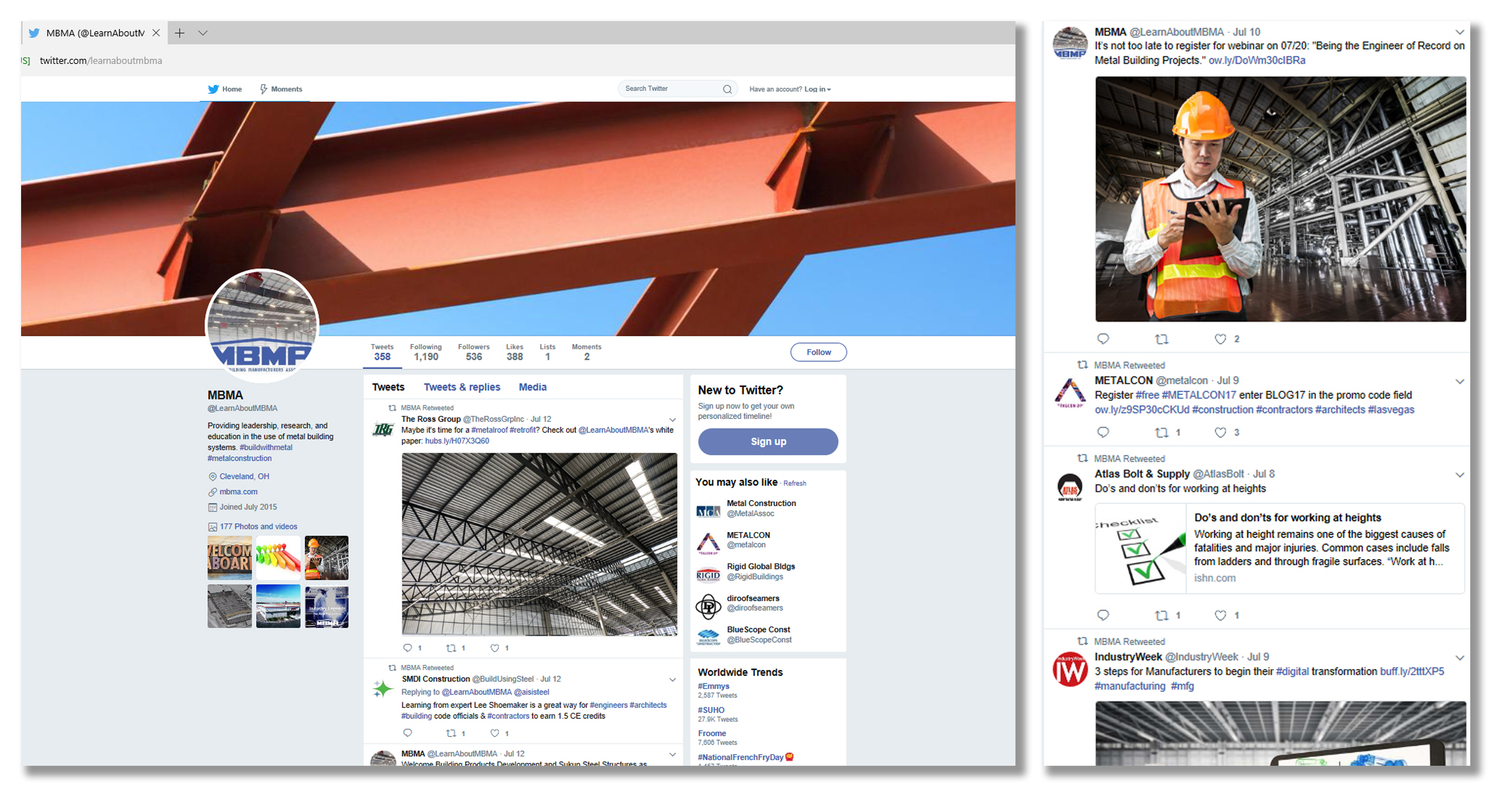Click the #Emmys worldwide trend
1512x805 pixels.
pos(713,686)
